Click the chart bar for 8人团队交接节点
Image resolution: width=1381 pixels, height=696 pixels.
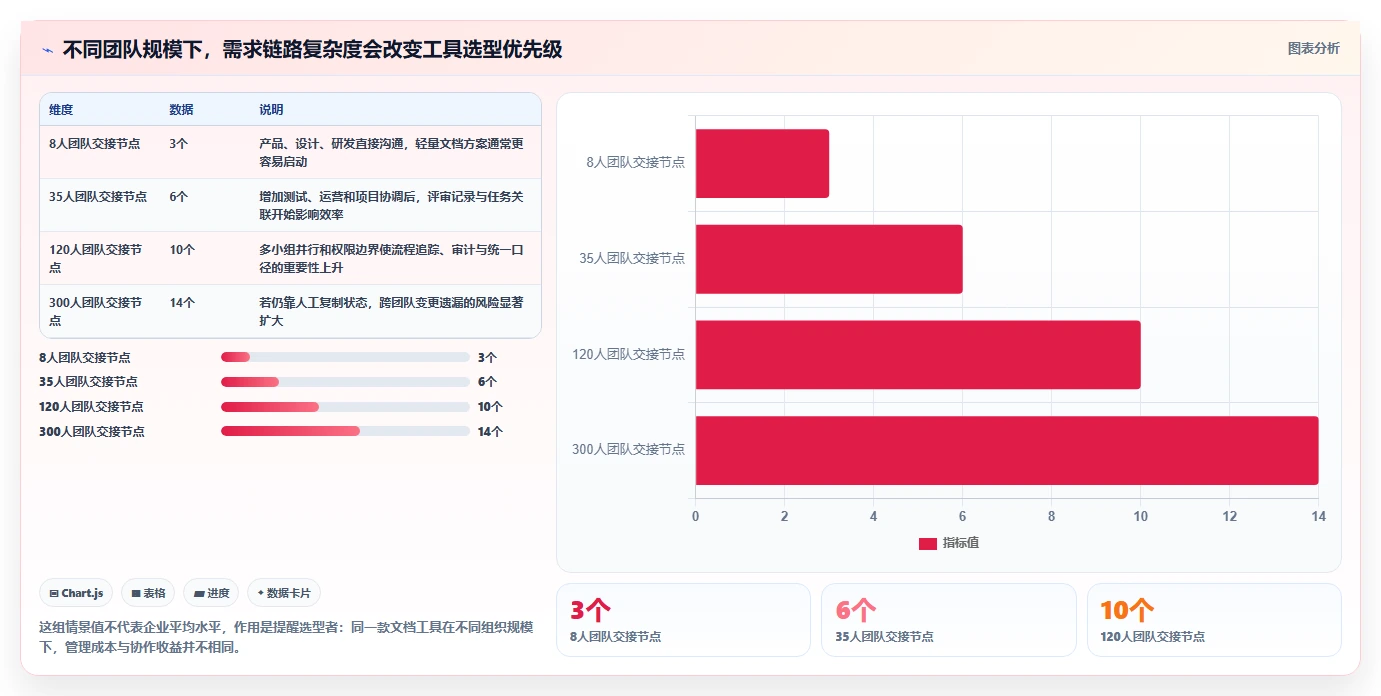point(762,163)
